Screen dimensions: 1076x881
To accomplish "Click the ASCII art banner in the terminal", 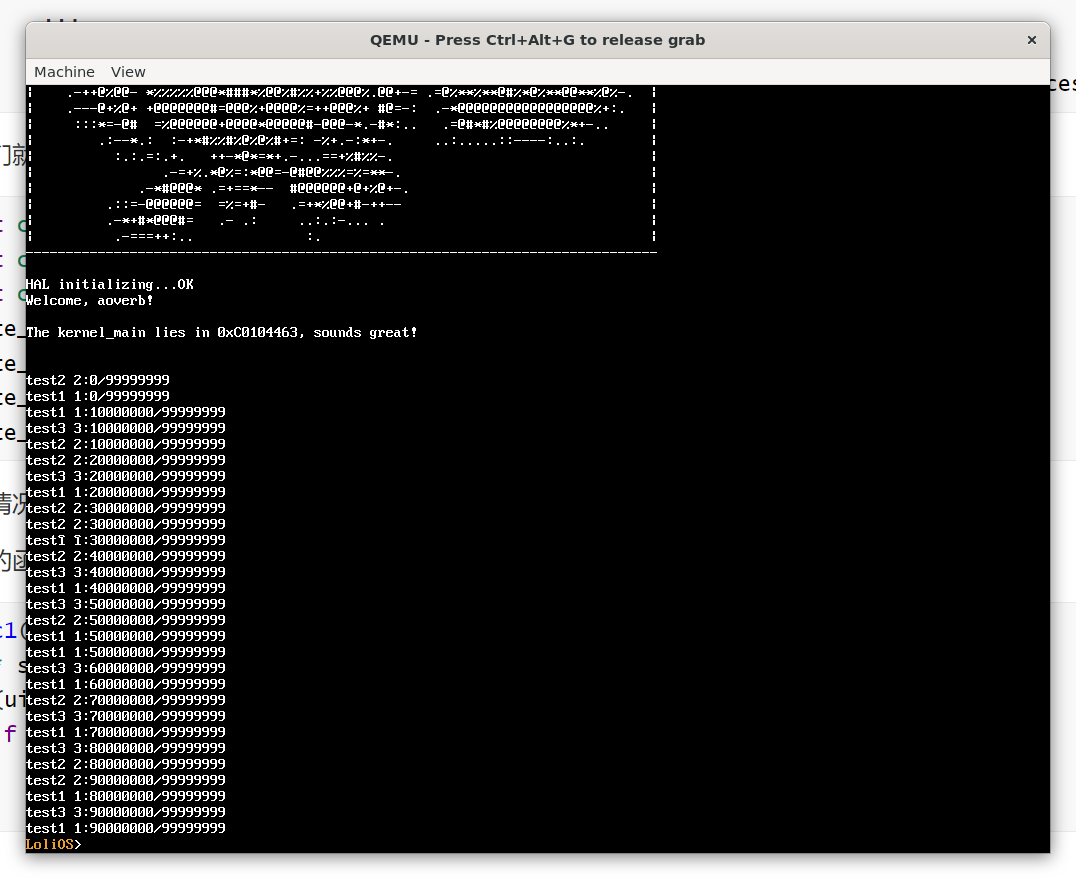I will tap(340, 160).
